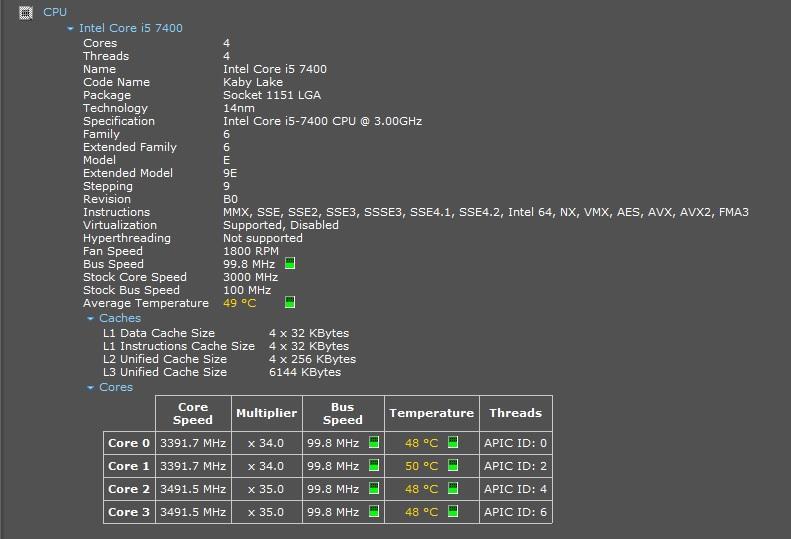
Task: Click APIC ID: 2 cell
Action: point(516,466)
